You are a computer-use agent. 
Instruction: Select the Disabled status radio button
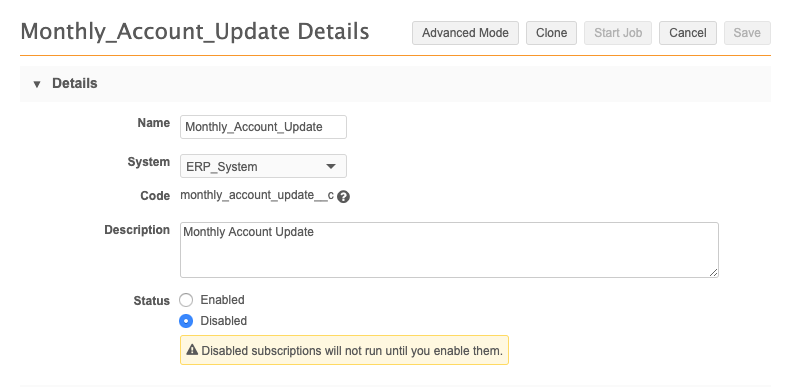click(186, 321)
